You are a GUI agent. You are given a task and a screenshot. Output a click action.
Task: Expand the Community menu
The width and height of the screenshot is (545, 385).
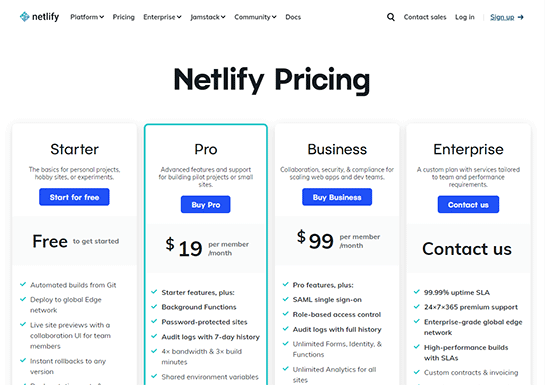(255, 17)
